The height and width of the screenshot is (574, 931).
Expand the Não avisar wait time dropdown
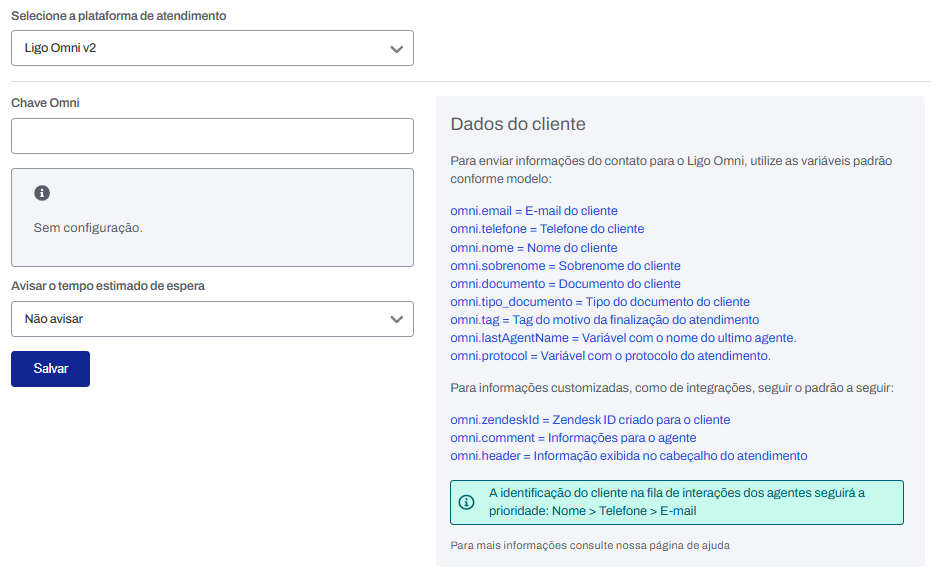(212, 320)
